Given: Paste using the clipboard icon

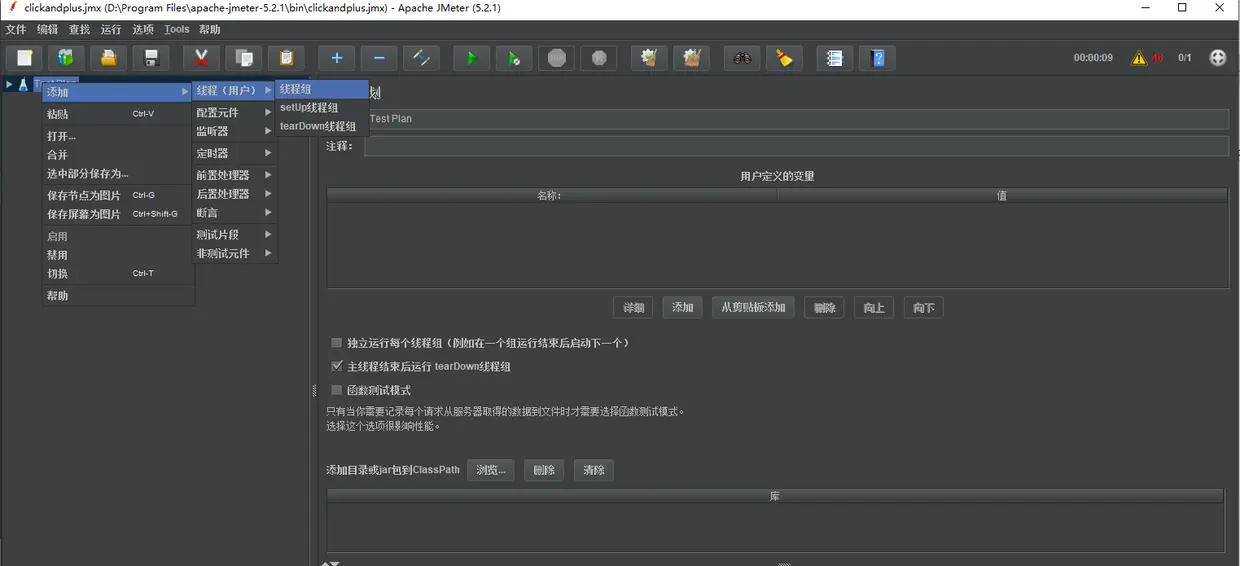Looking at the screenshot, I should pos(286,58).
